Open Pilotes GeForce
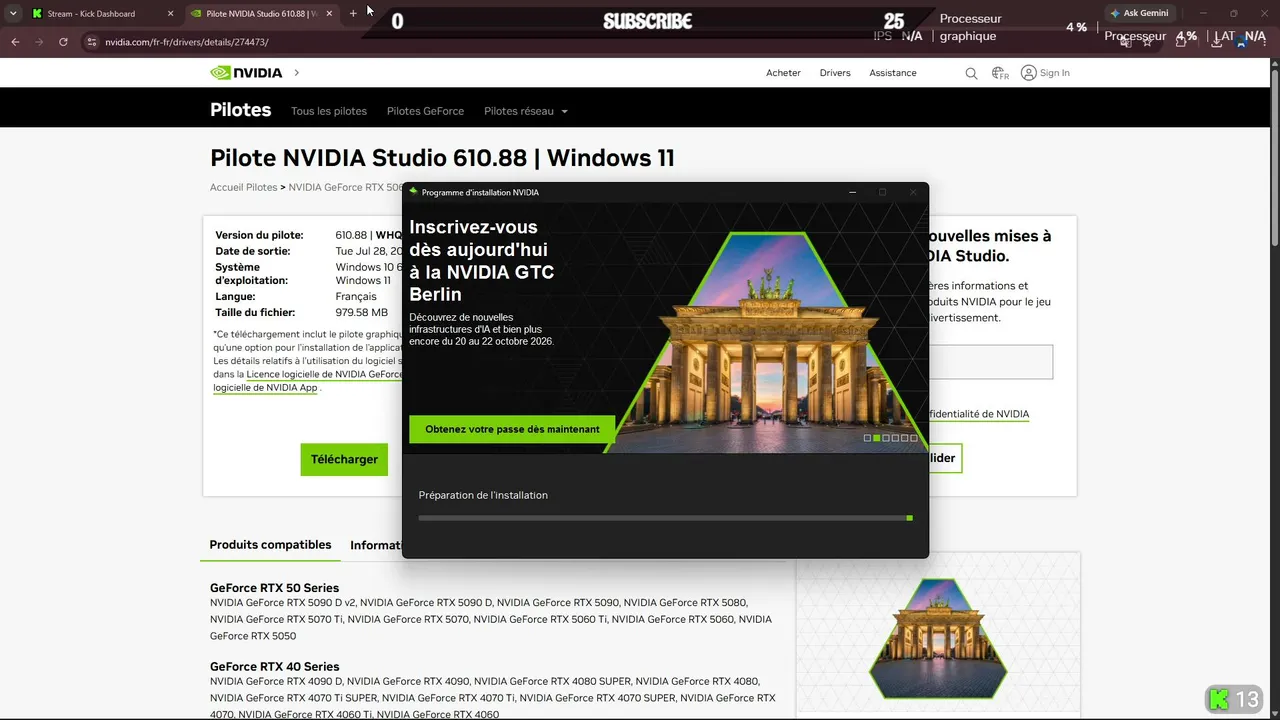This screenshot has width=1280, height=720. point(425,111)
